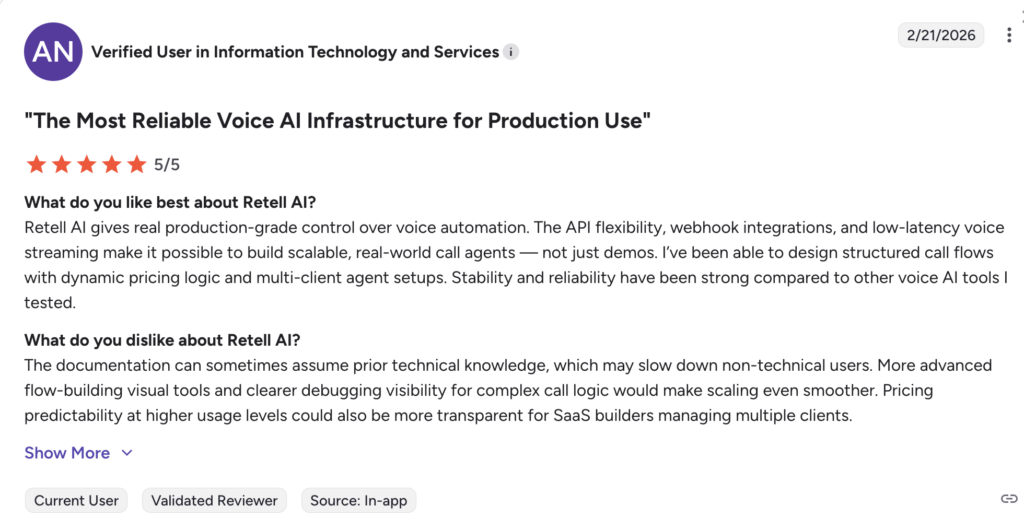Screen dimensions: 1024x518
Task: Click the first rating star
Action: [36, 164]
